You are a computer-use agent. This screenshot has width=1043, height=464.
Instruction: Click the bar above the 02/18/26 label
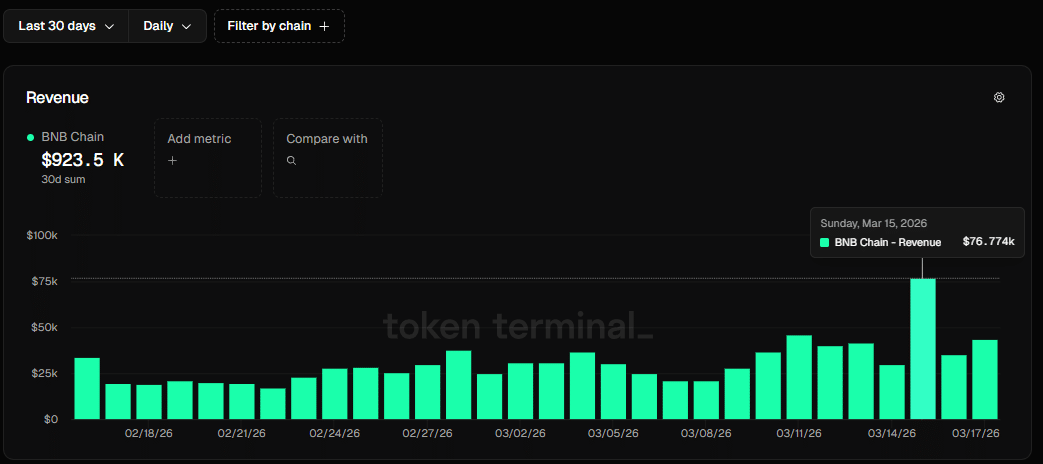(149, 402)
